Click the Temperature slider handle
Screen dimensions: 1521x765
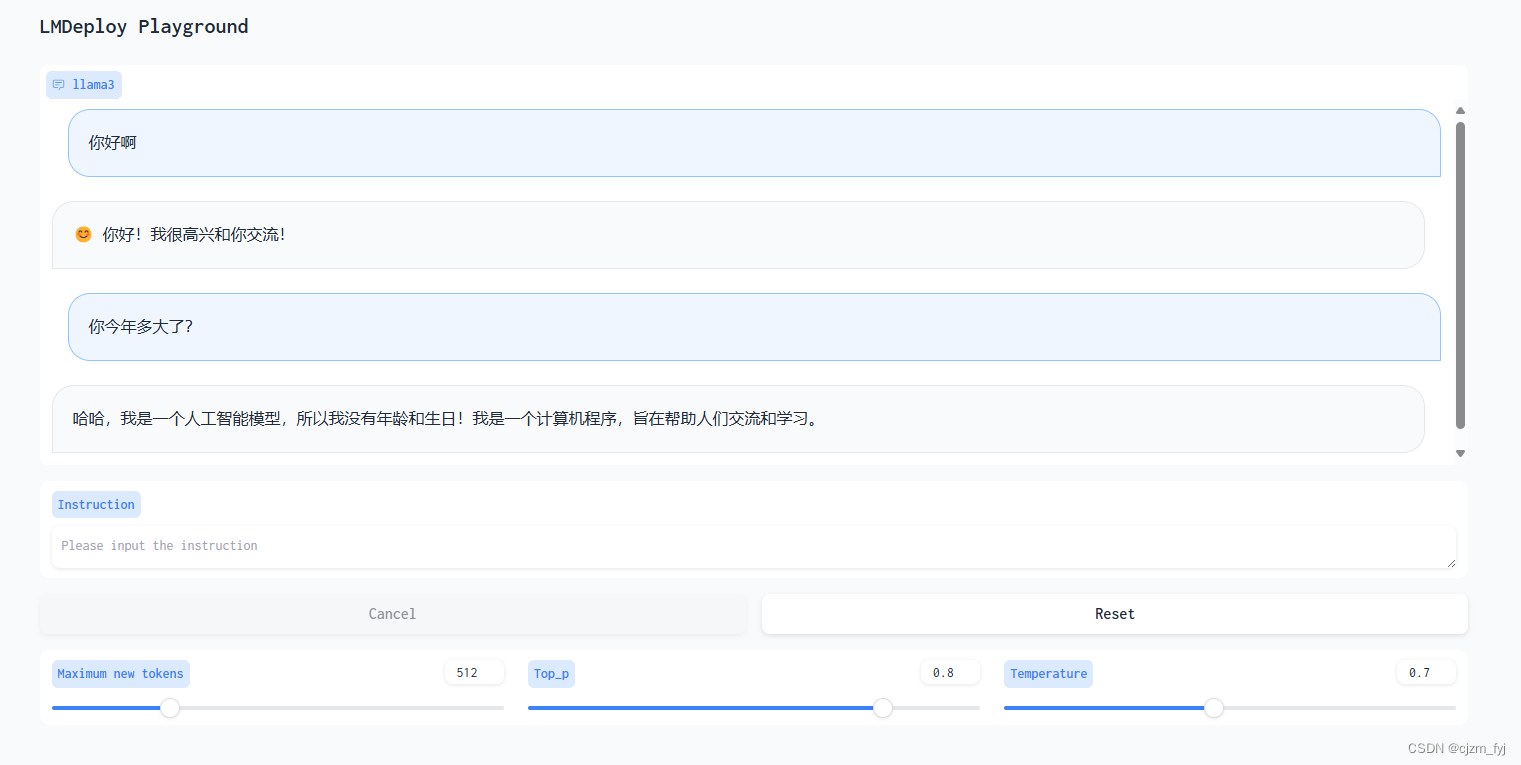click(x=1214, y=707)
